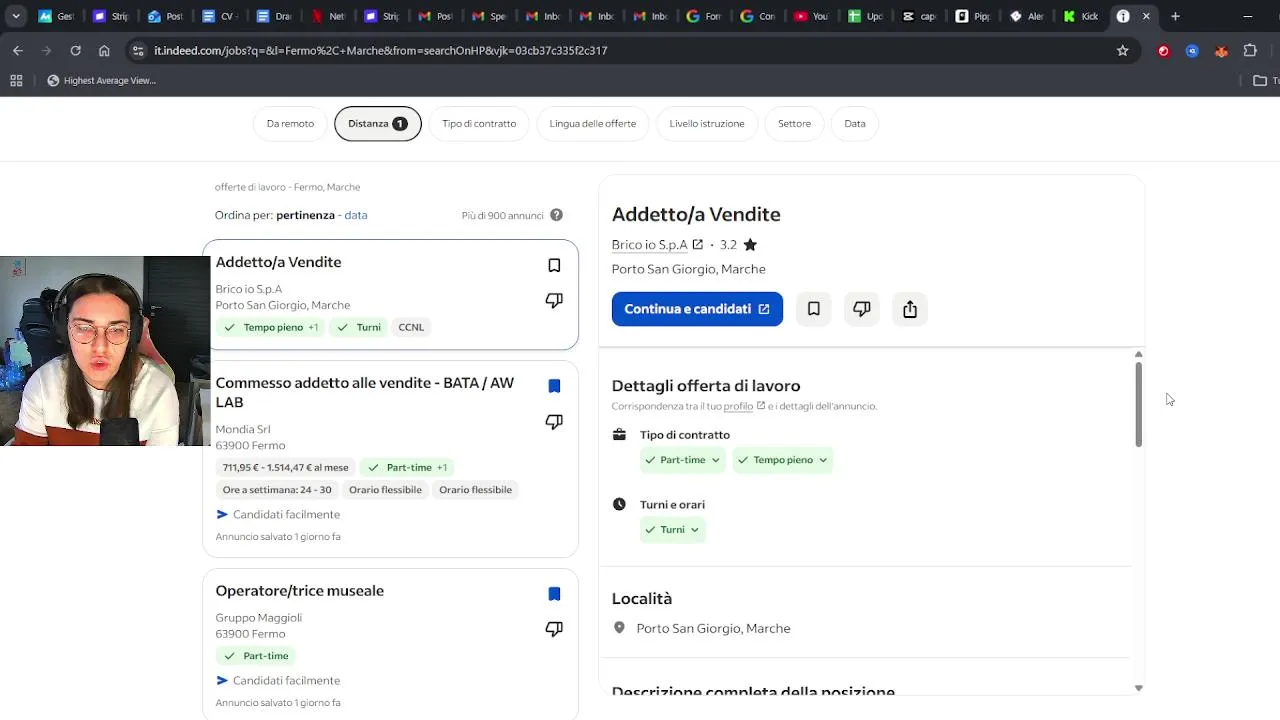Screen dimensions: 1280x720
Task: View site information icon in address bar
Action: point(138,50)
